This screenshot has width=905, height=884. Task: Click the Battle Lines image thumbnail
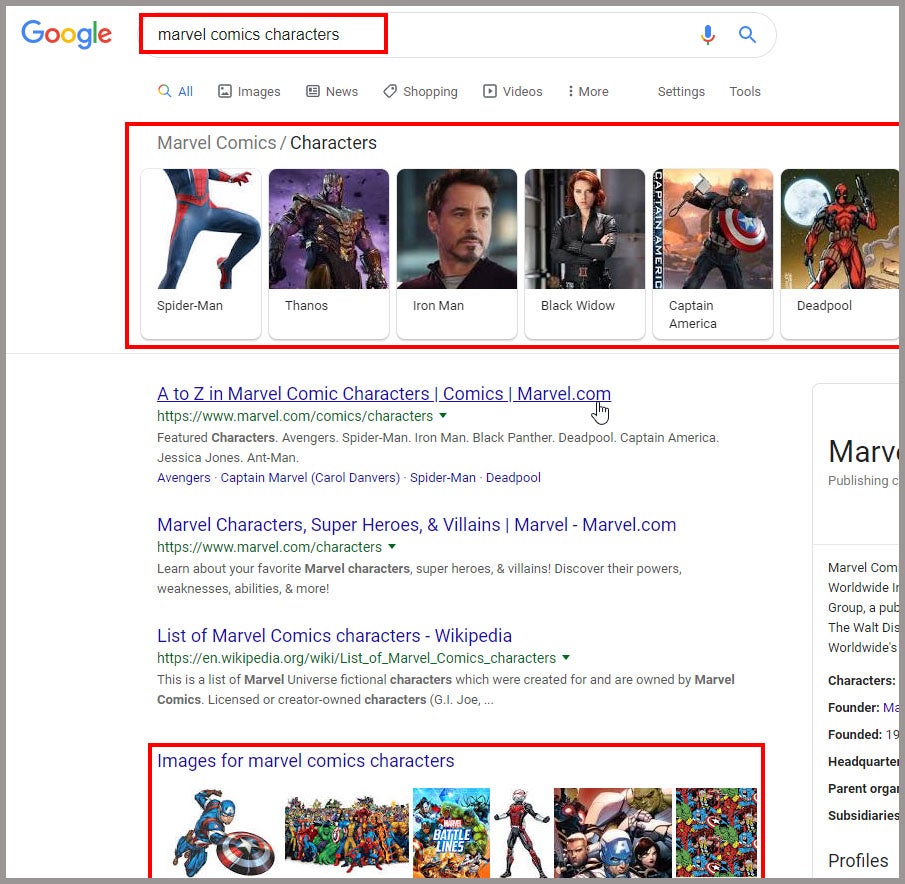(451, 833)
